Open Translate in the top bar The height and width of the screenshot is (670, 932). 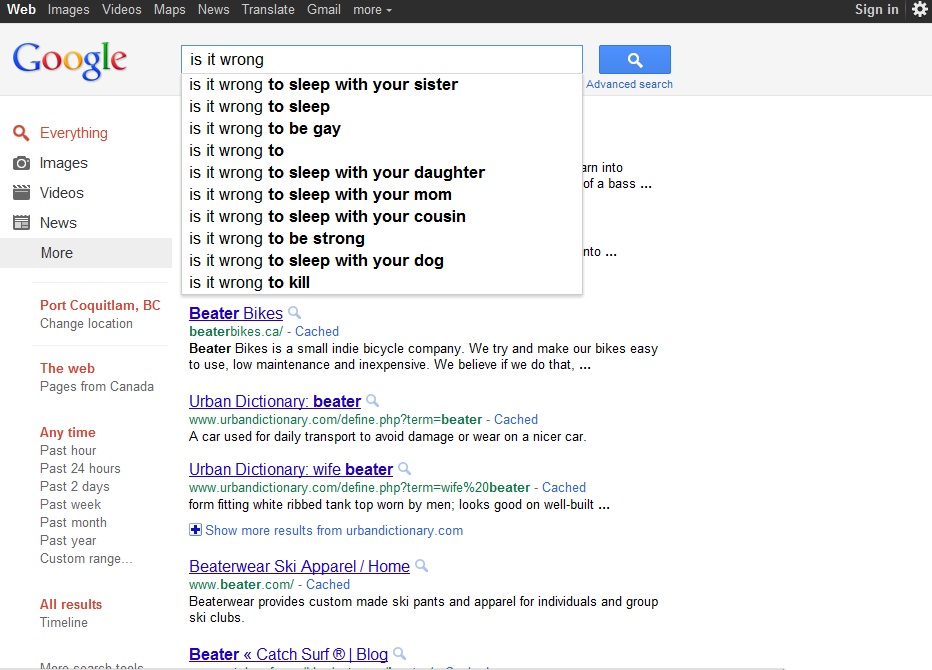tap(268, 10)
